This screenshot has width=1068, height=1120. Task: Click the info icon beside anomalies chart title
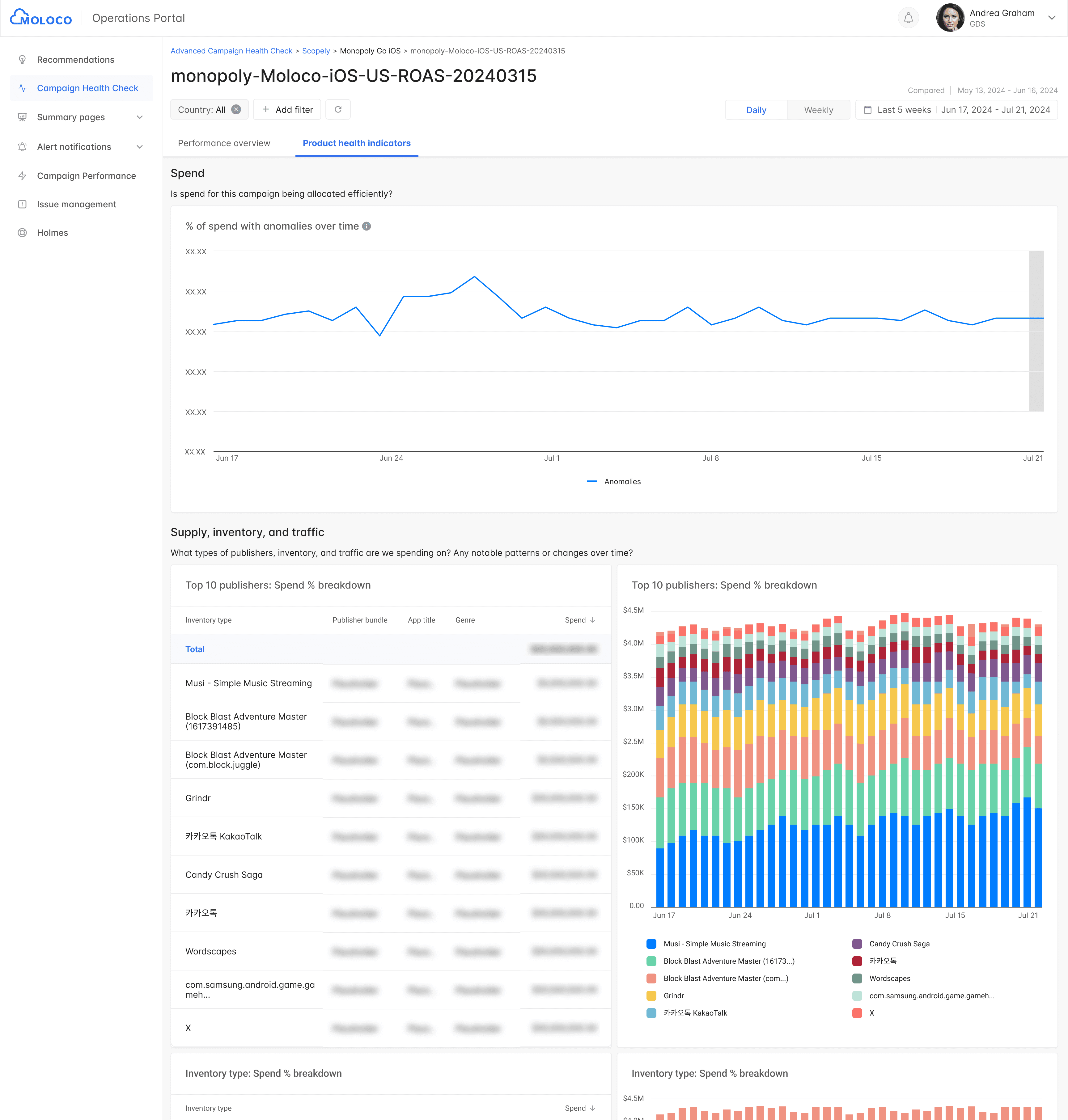[x=367, y=226]
